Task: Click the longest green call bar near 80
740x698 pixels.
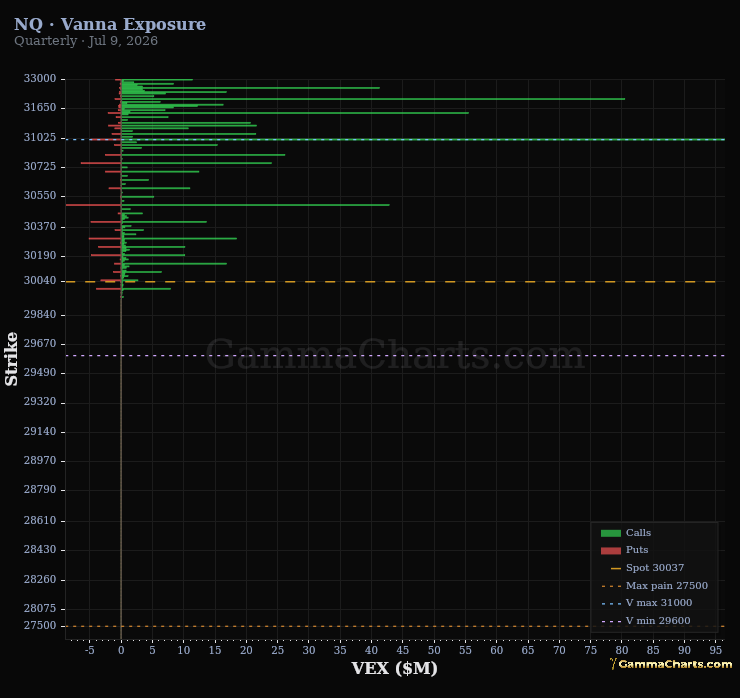Action: tap(373, 99)
